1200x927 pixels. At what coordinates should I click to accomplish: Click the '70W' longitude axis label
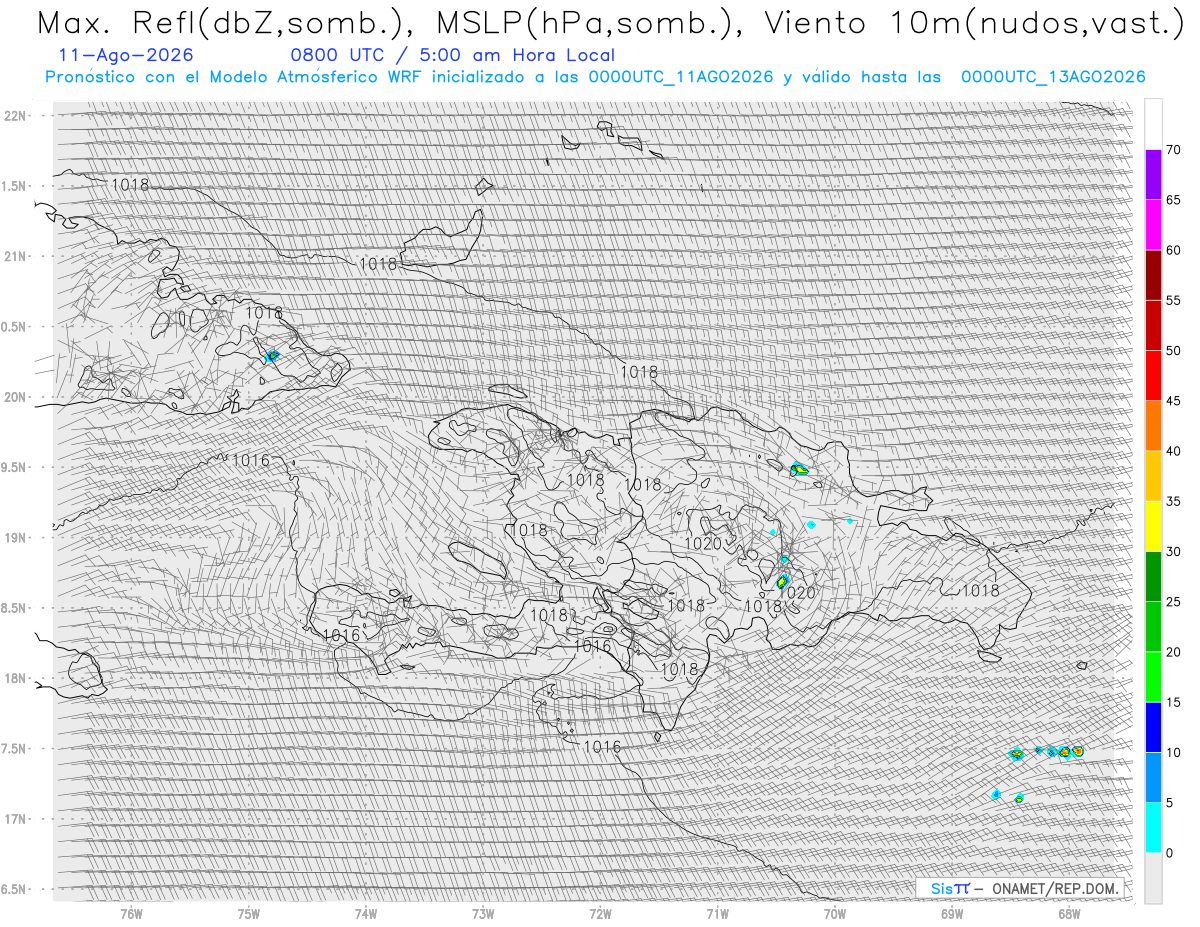point(835,912)
